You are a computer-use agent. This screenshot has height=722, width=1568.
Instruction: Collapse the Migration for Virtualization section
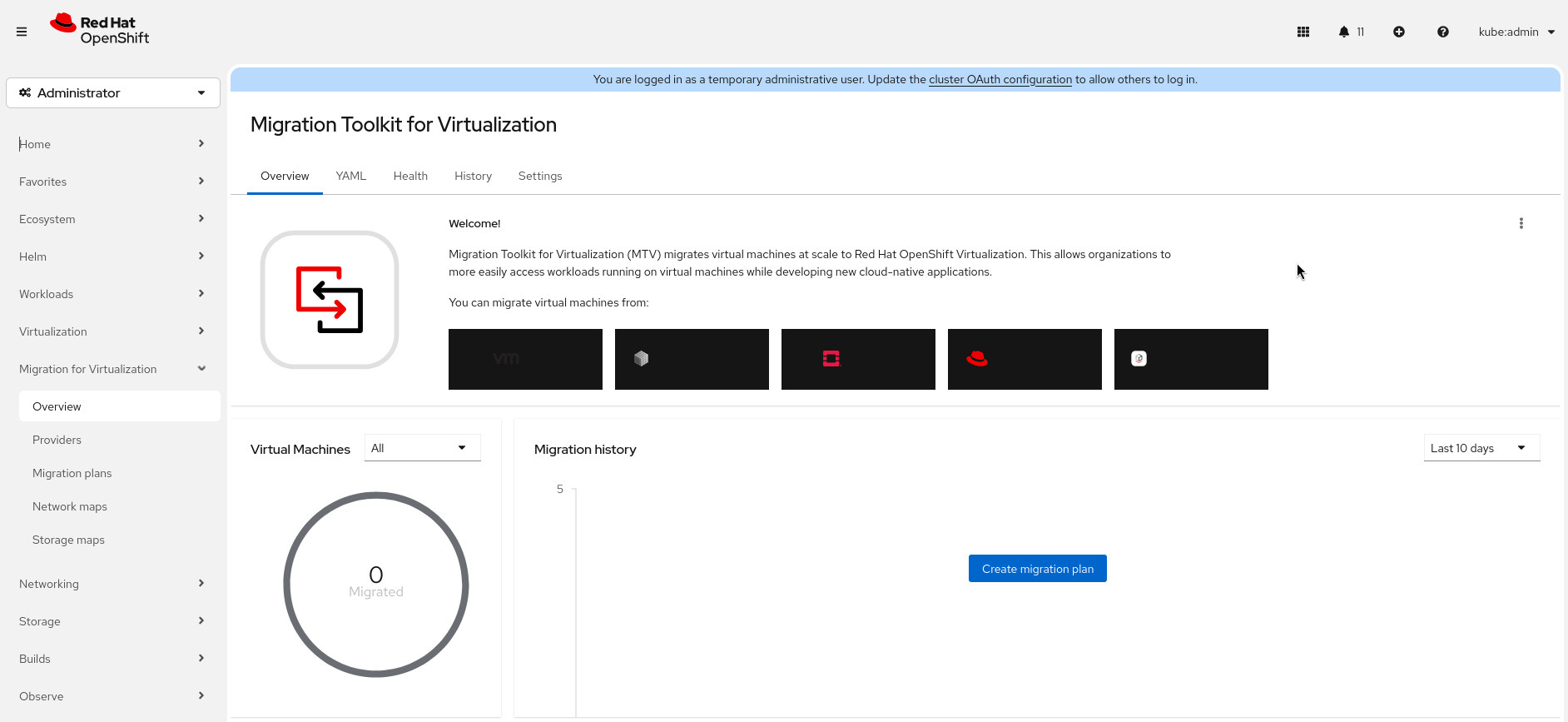(113, 369)
